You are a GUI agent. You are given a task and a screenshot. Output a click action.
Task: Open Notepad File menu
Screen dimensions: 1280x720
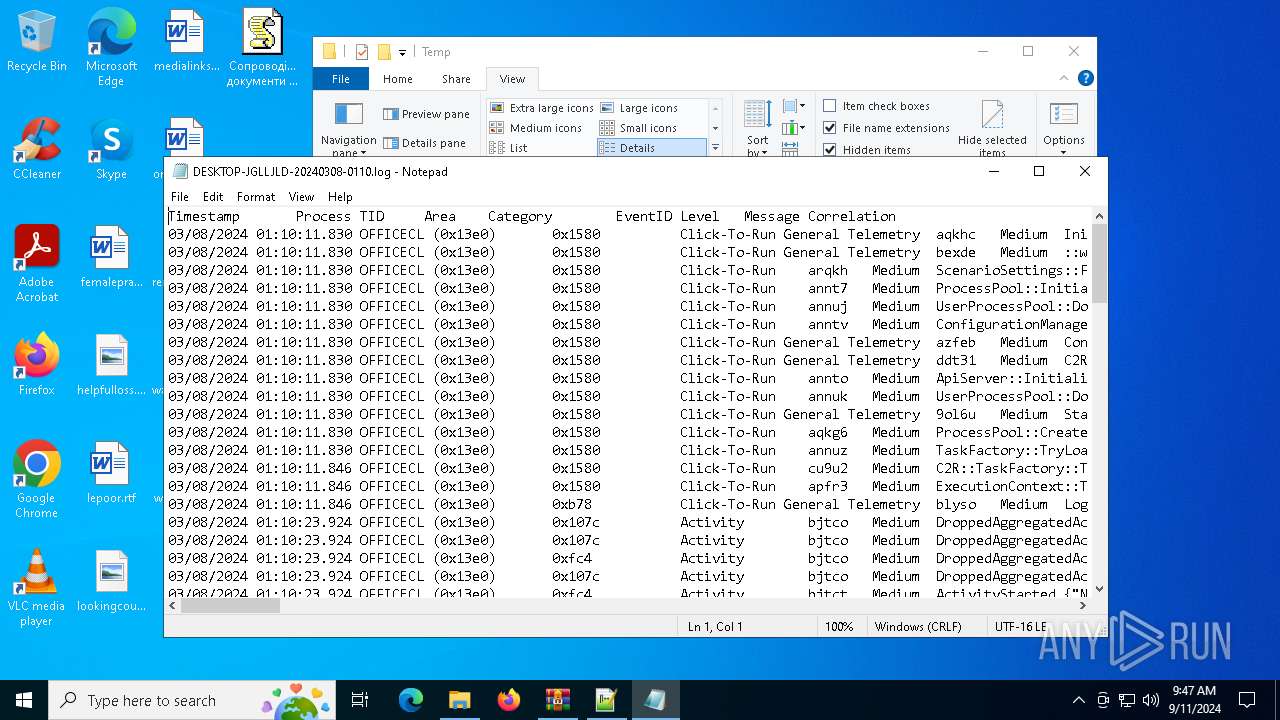pyautogui.click(x=180, y=197)
